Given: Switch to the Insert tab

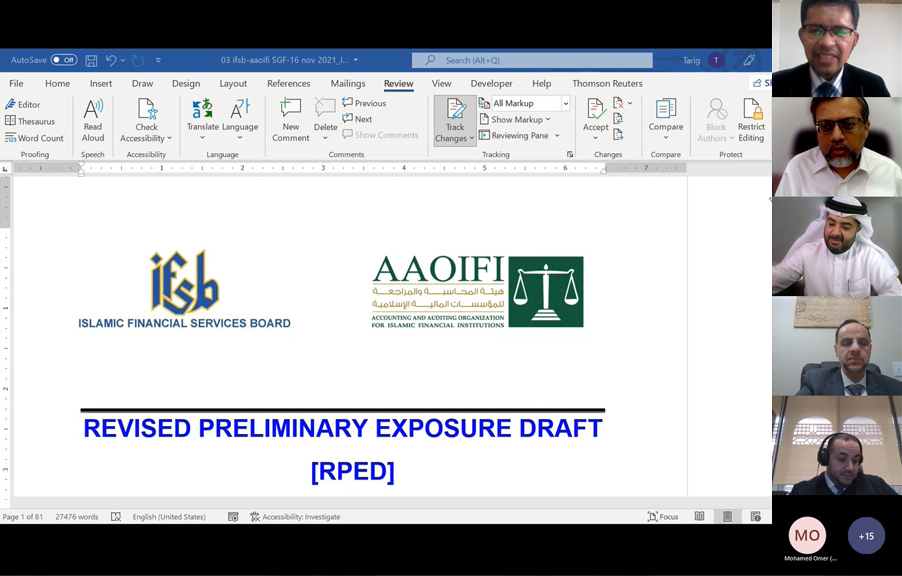Looking at the screenshot, I should coord(101,83).
